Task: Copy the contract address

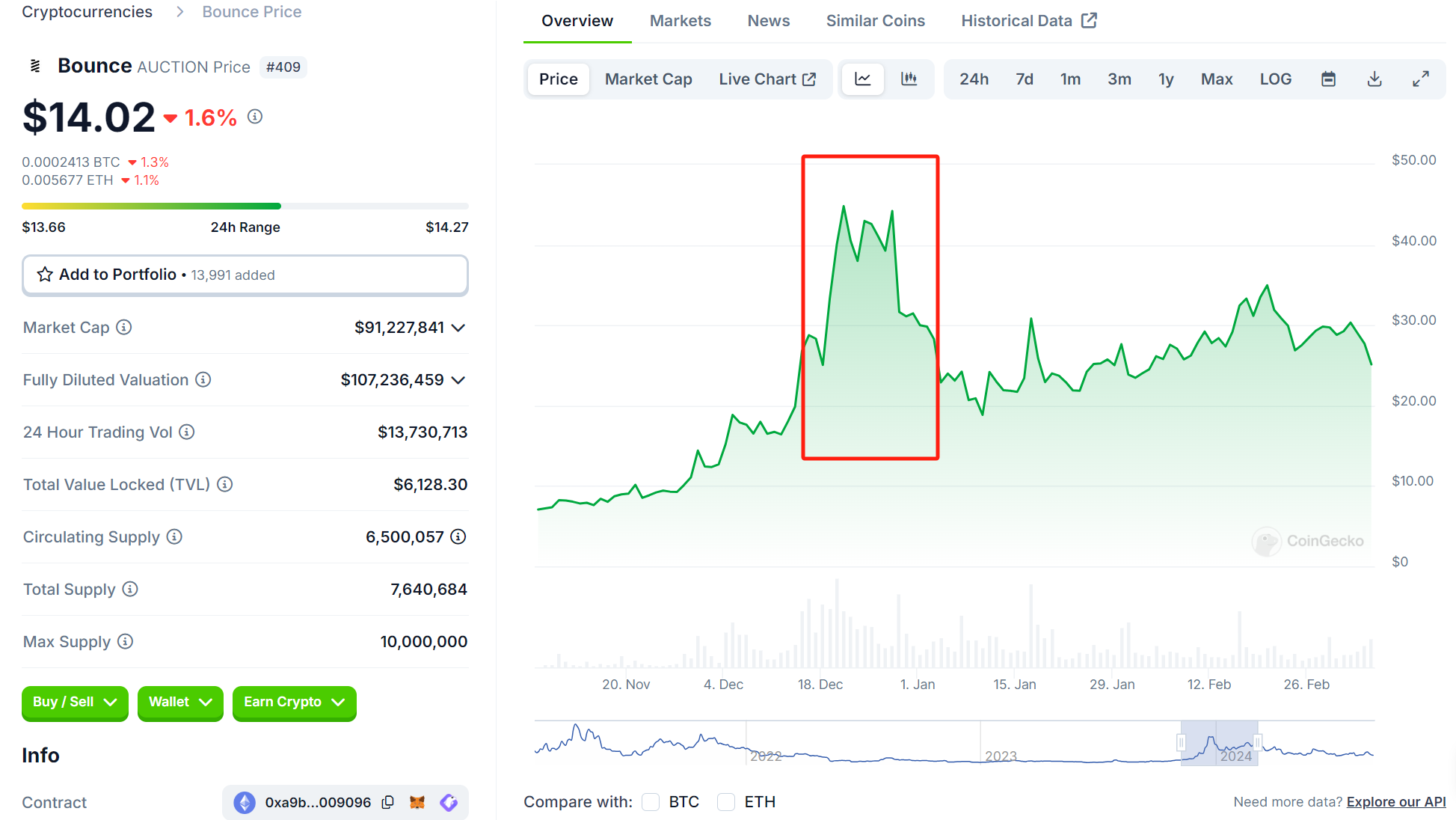Action: pos(387,802)
